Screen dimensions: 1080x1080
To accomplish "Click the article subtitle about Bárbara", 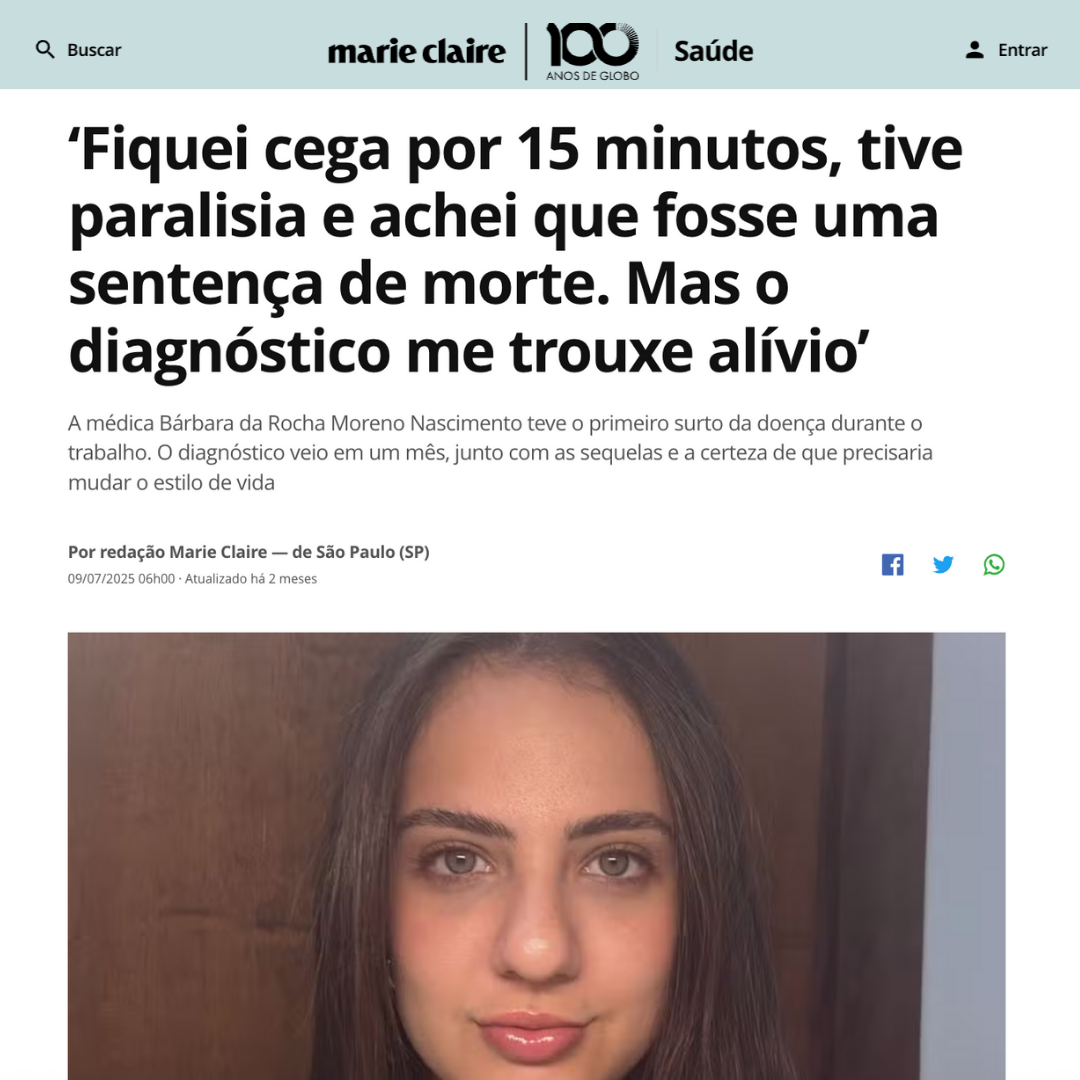I will pyautogui.click(x=500, y=453).
